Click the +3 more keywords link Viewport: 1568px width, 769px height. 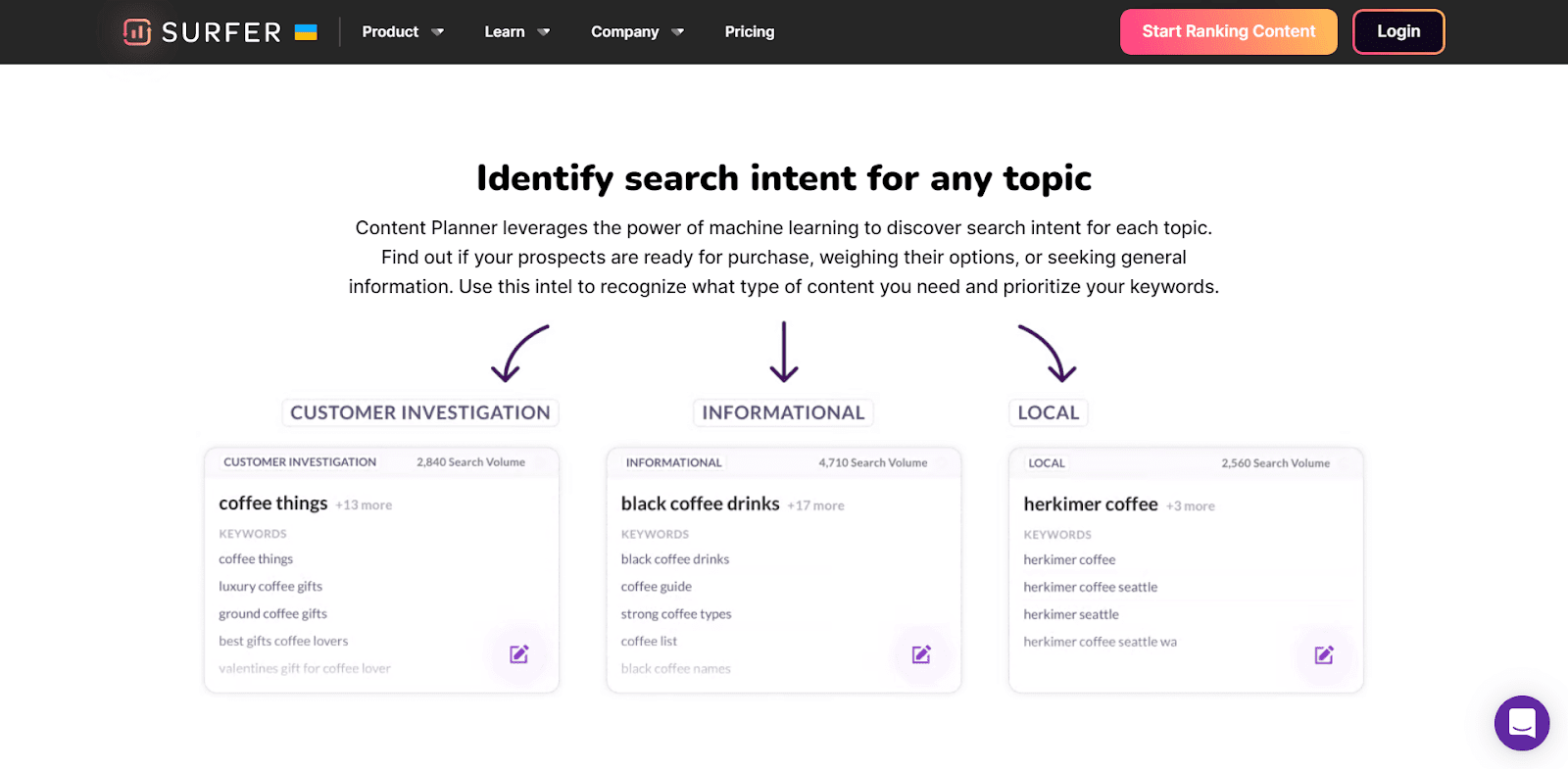point(1190,506)
